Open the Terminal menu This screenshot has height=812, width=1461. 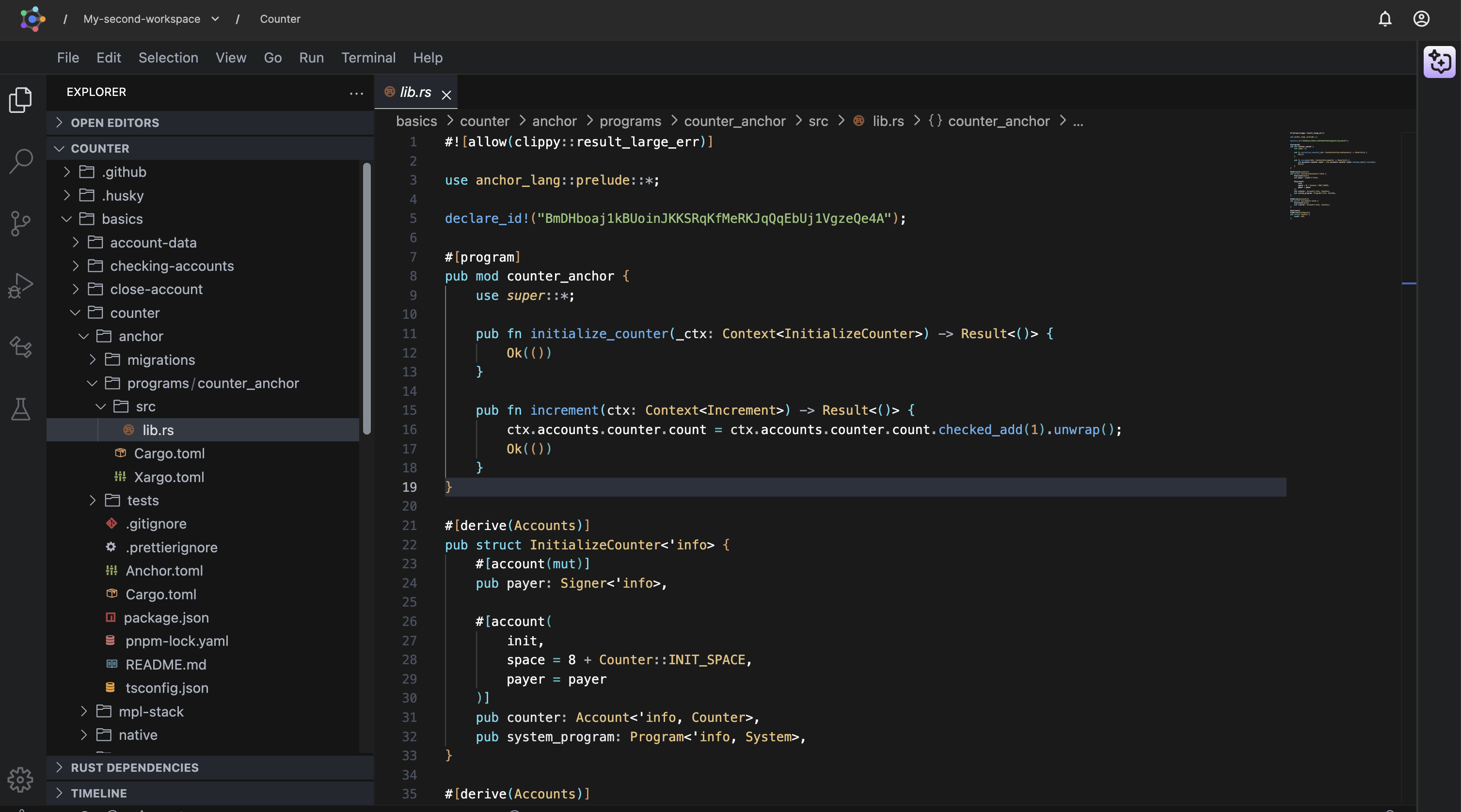[x=368, y=57]
